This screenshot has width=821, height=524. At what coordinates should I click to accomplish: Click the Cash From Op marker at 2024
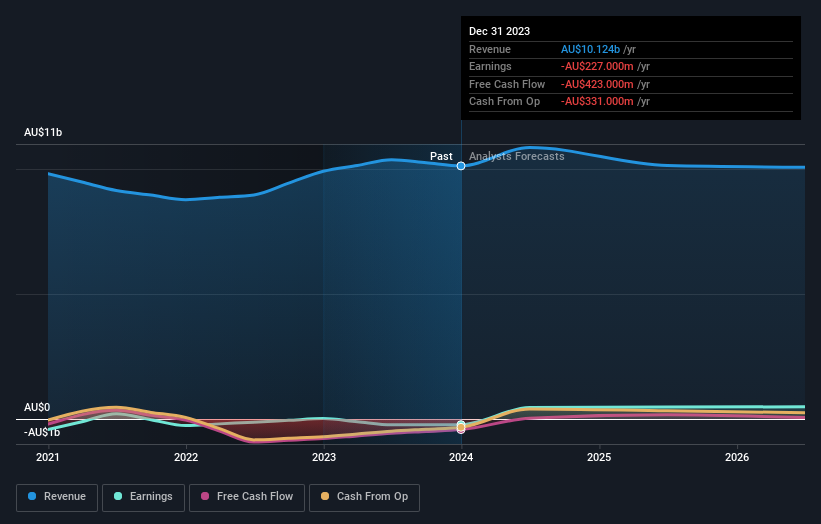pos(461,428)
